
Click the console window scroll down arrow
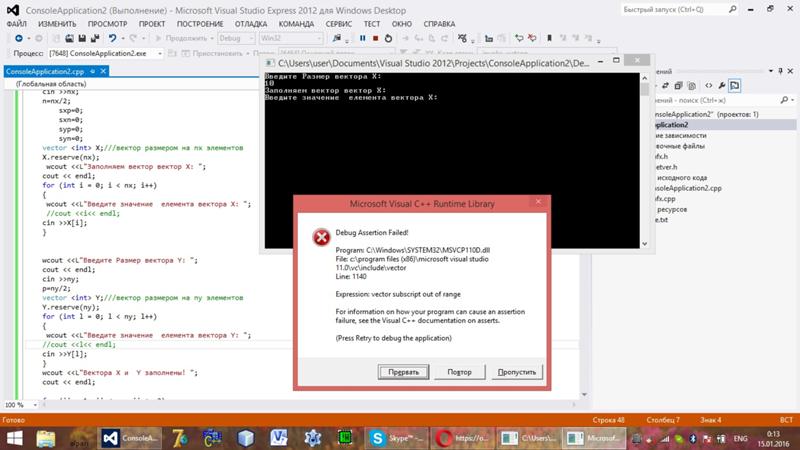pos(644,244)
